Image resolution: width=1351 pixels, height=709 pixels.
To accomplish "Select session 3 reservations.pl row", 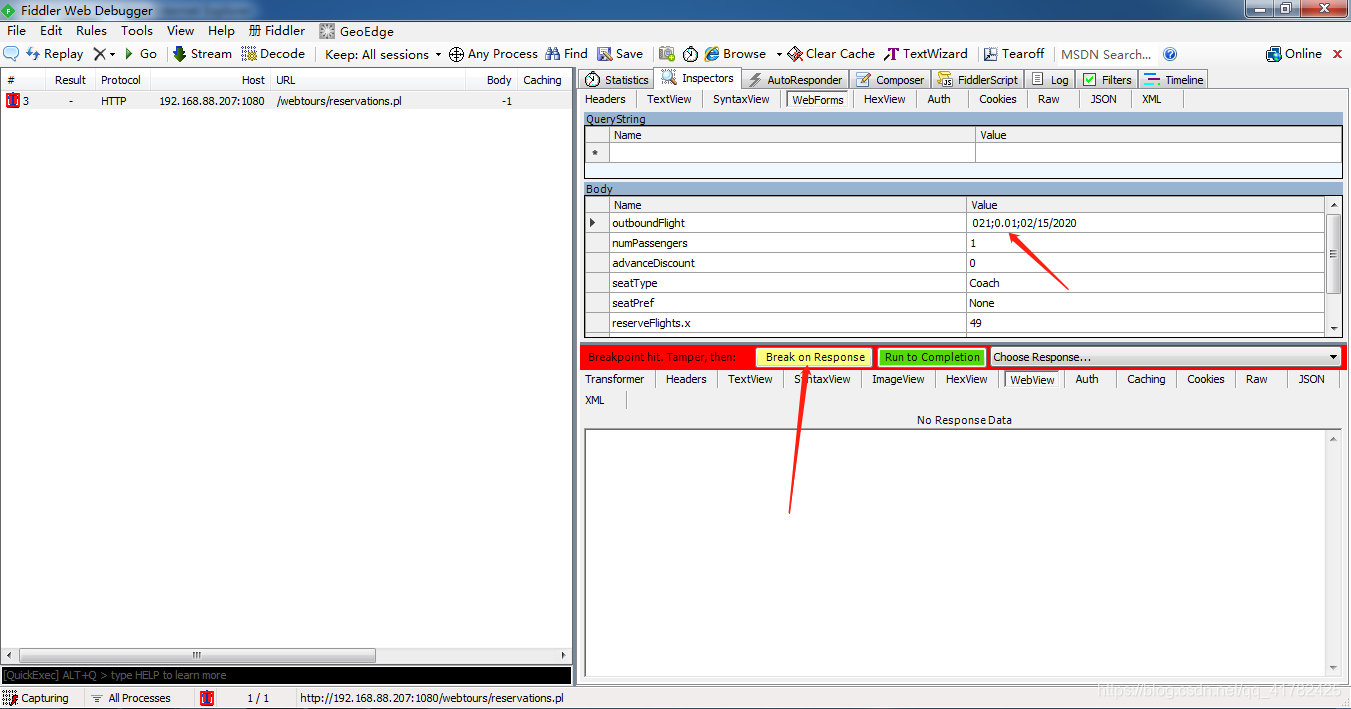I will click(x=286, y=101).
